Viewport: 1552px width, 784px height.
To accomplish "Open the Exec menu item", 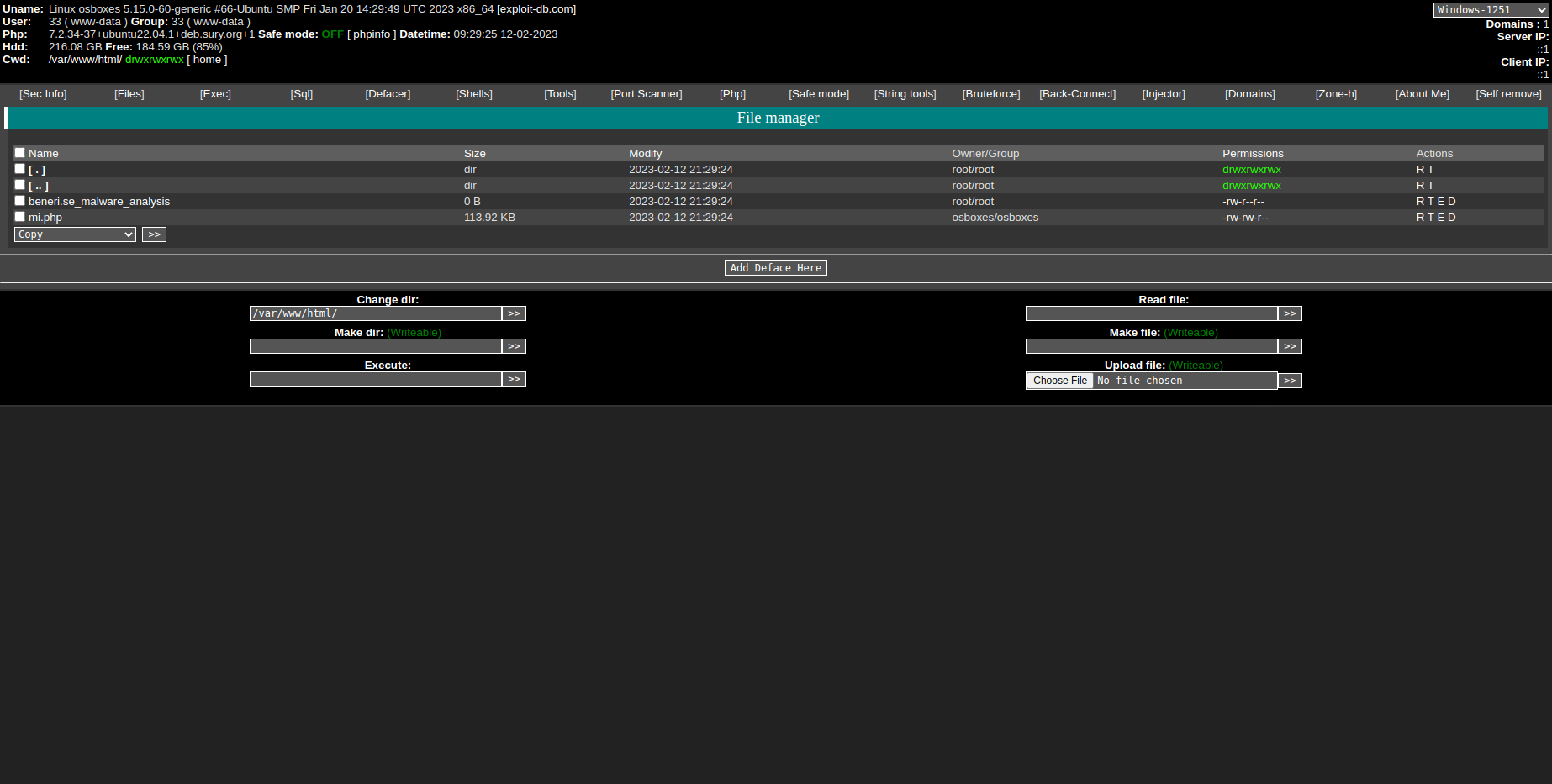I will [x=215, y=94].
